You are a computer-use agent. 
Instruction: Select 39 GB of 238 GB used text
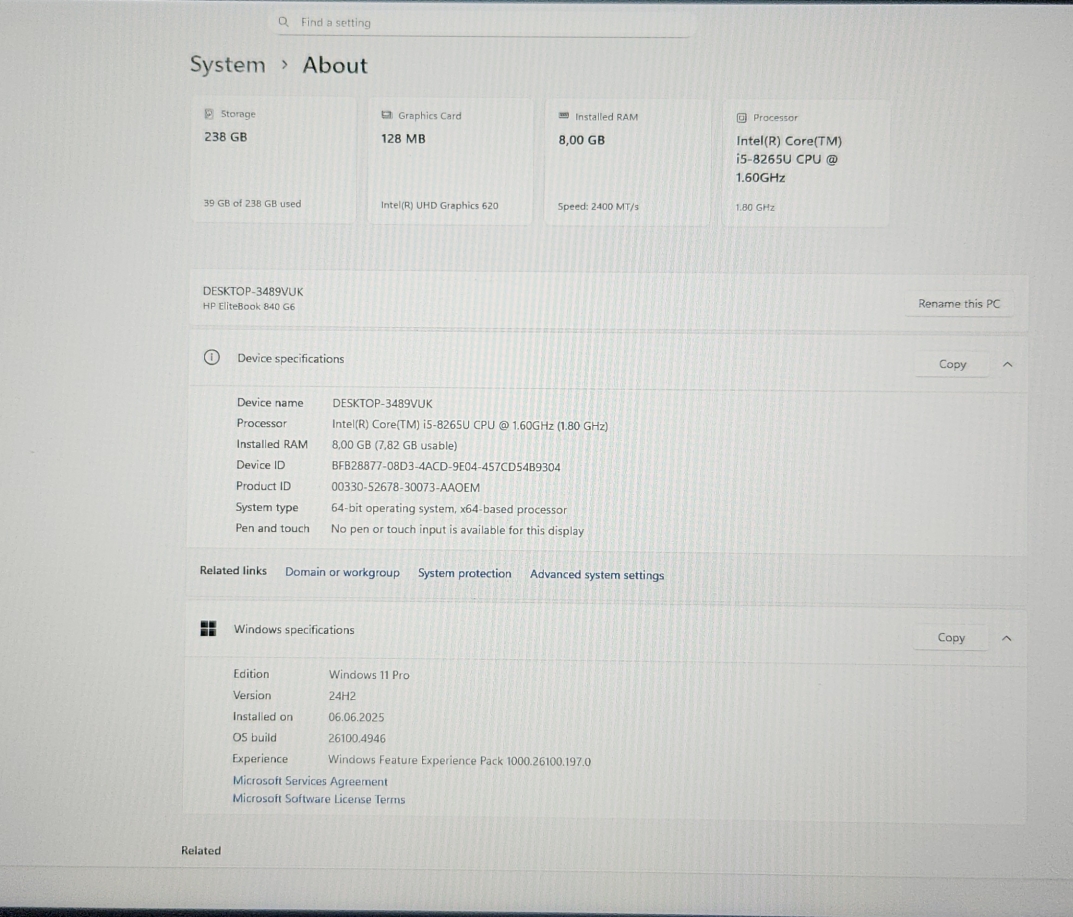tap(252, 203)
